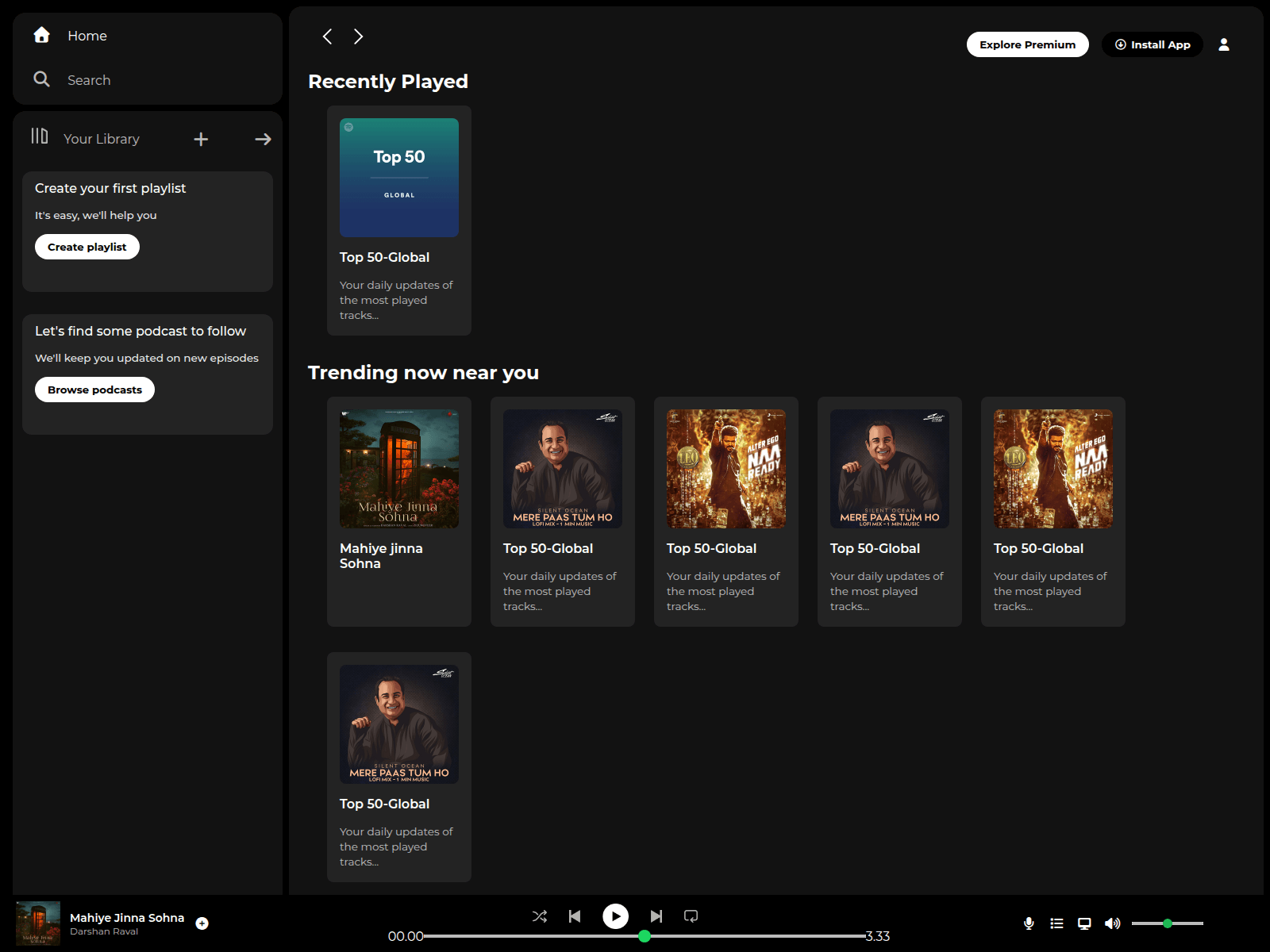Click Search menu label
The height and width of the screenshot is (952, 1270).
(89, 80)
